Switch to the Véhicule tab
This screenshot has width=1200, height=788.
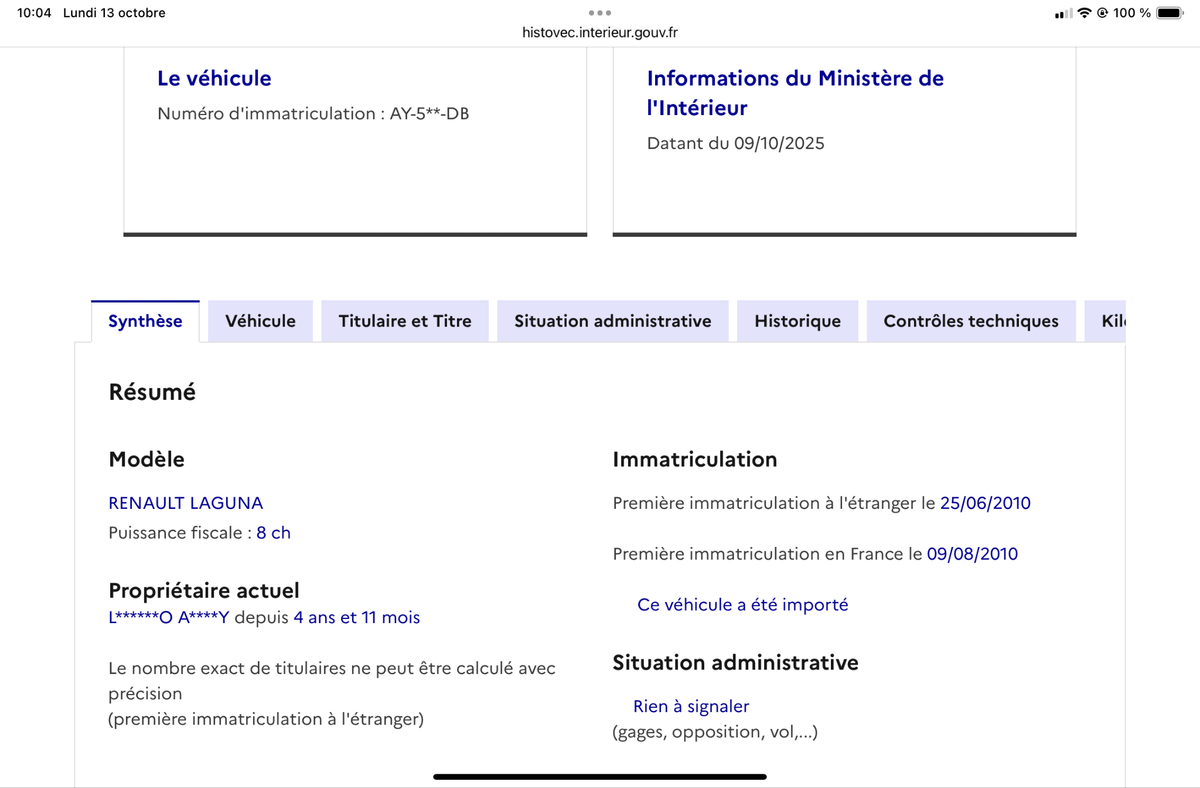coord(260,321)
